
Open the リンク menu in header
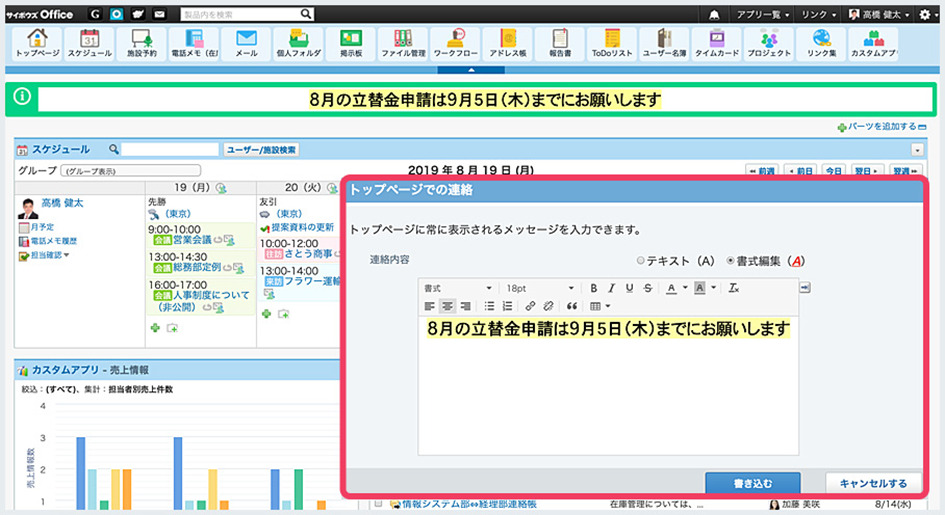point(819,15)
